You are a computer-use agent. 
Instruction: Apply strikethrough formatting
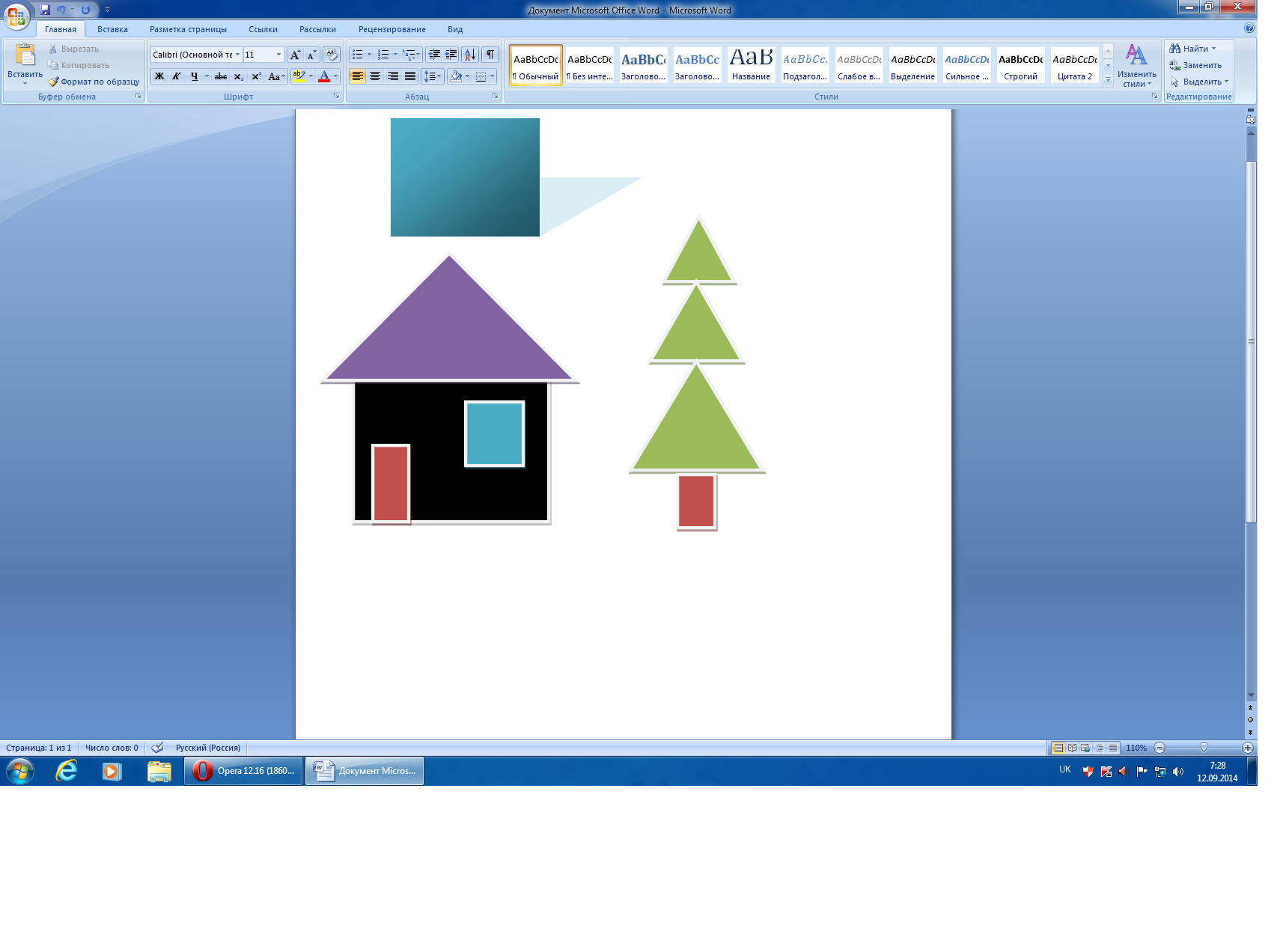[x=221, y=76]
